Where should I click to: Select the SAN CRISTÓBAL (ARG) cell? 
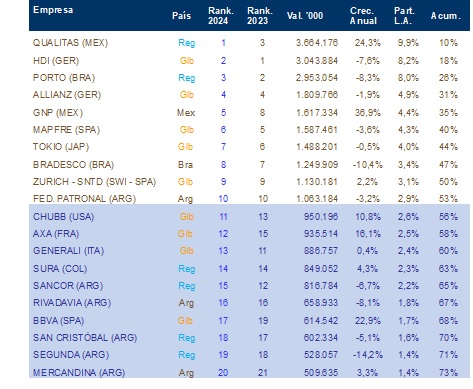(x=85, y=338)
